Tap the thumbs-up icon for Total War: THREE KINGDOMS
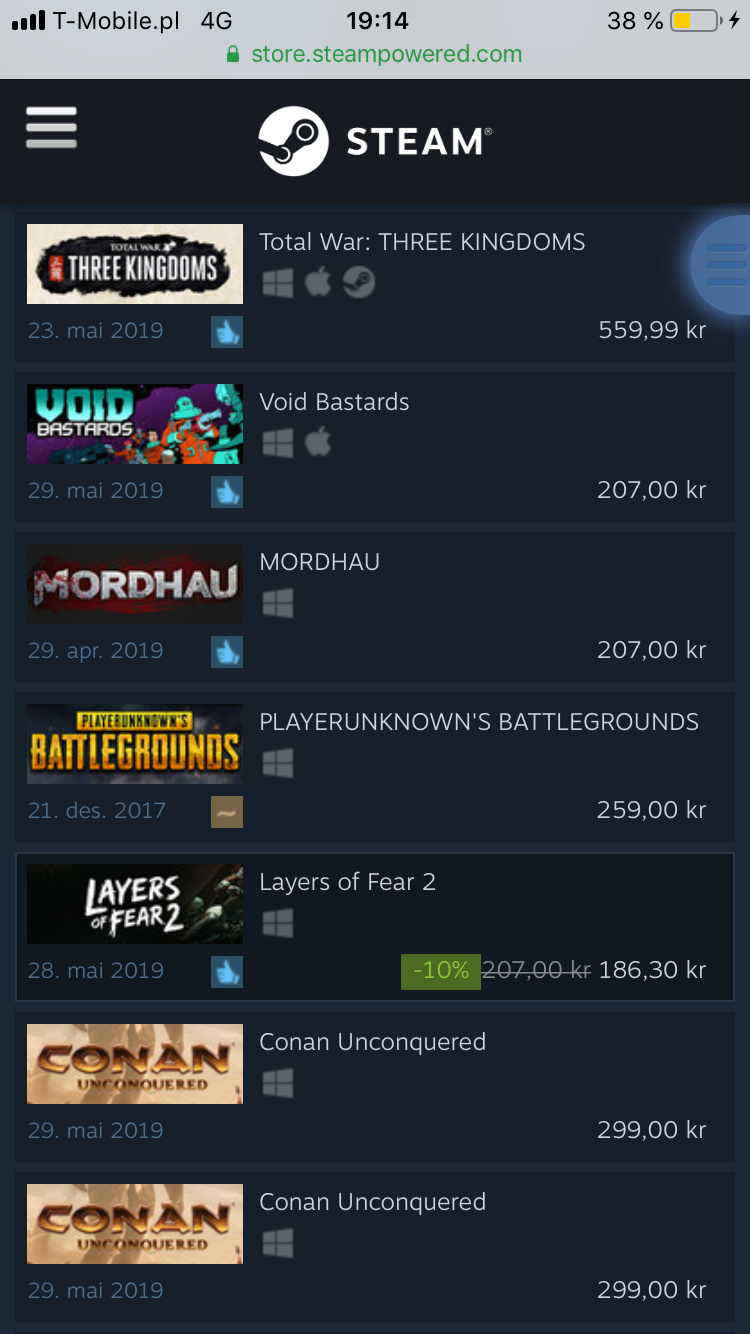The image size is (750, 1334). 227,331
